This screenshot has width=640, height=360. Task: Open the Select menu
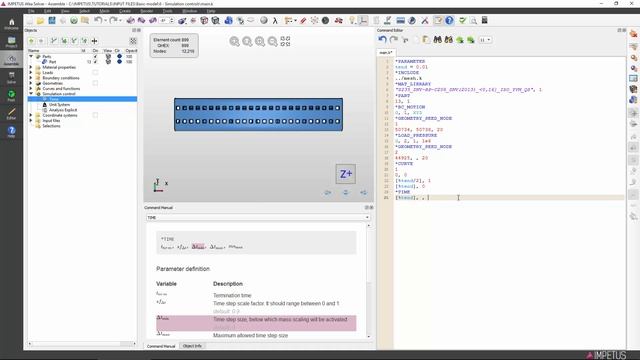point(84,11)
